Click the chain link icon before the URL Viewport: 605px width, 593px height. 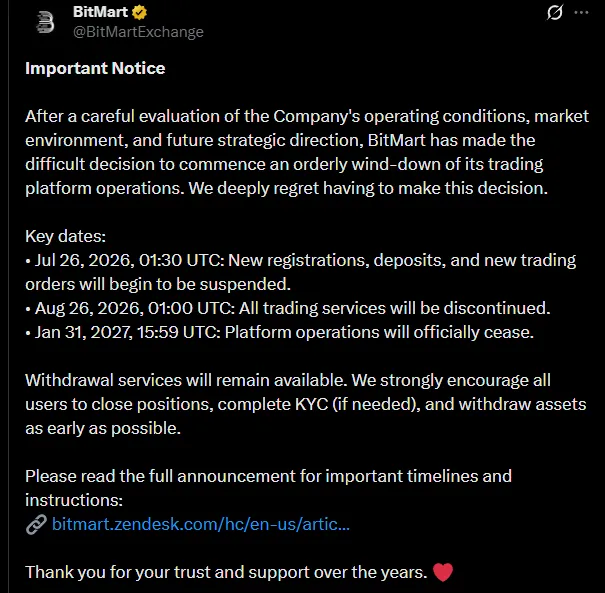(x=36, y=524)
